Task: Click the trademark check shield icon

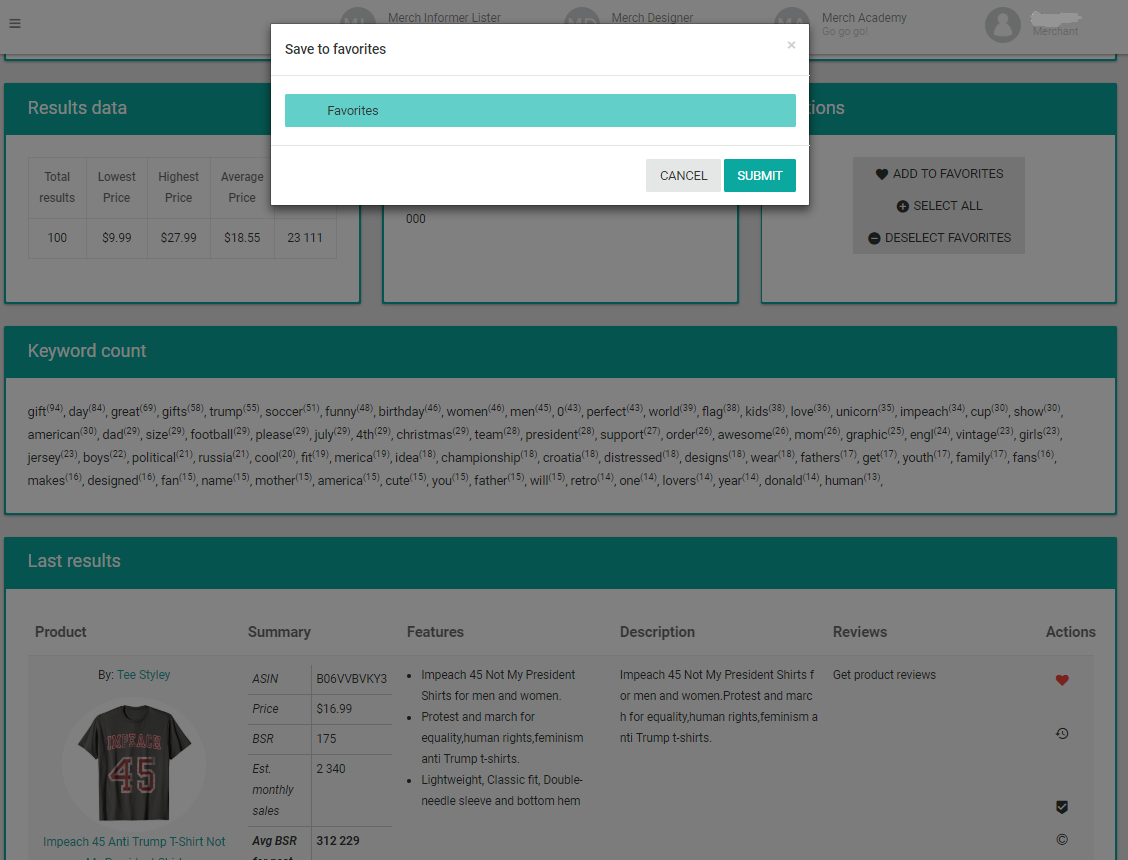Action: 1062,807
